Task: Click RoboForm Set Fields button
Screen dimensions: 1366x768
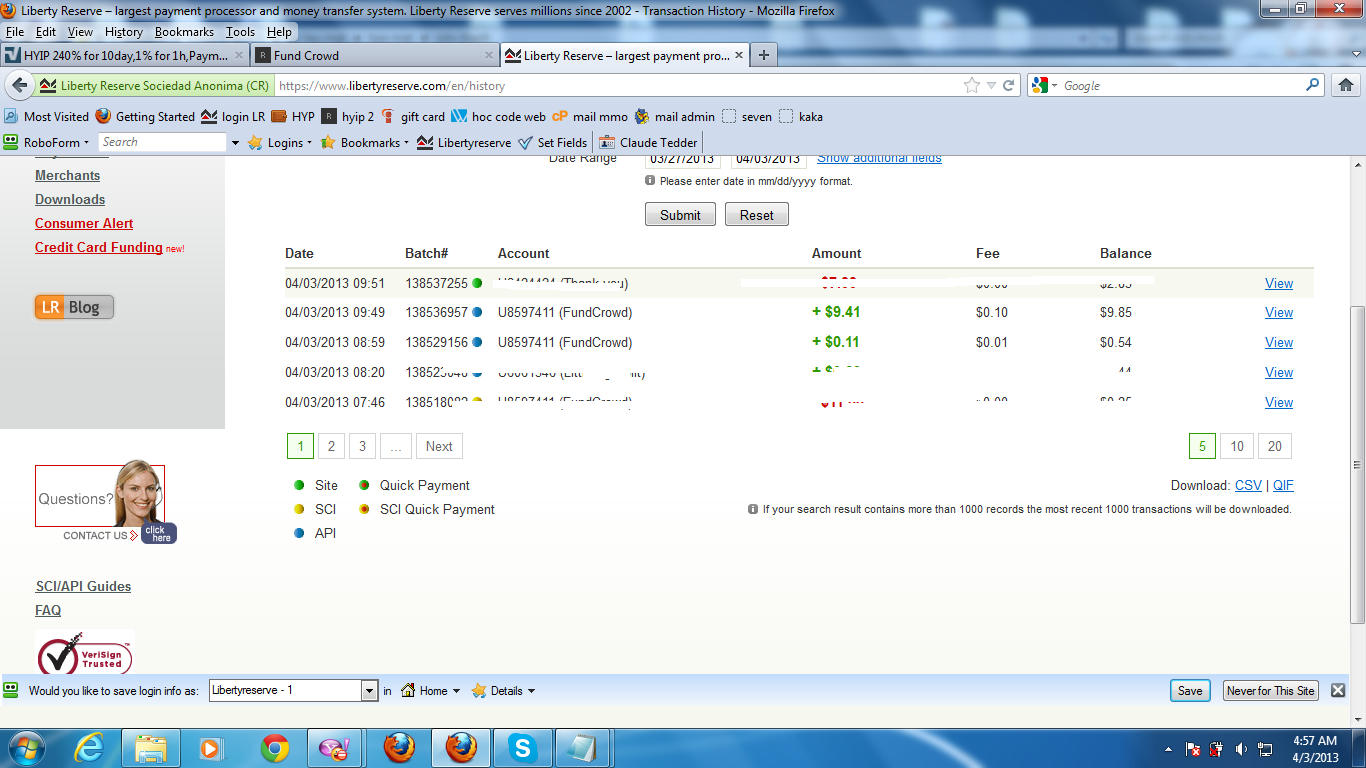Action: (x=552, y=143)
